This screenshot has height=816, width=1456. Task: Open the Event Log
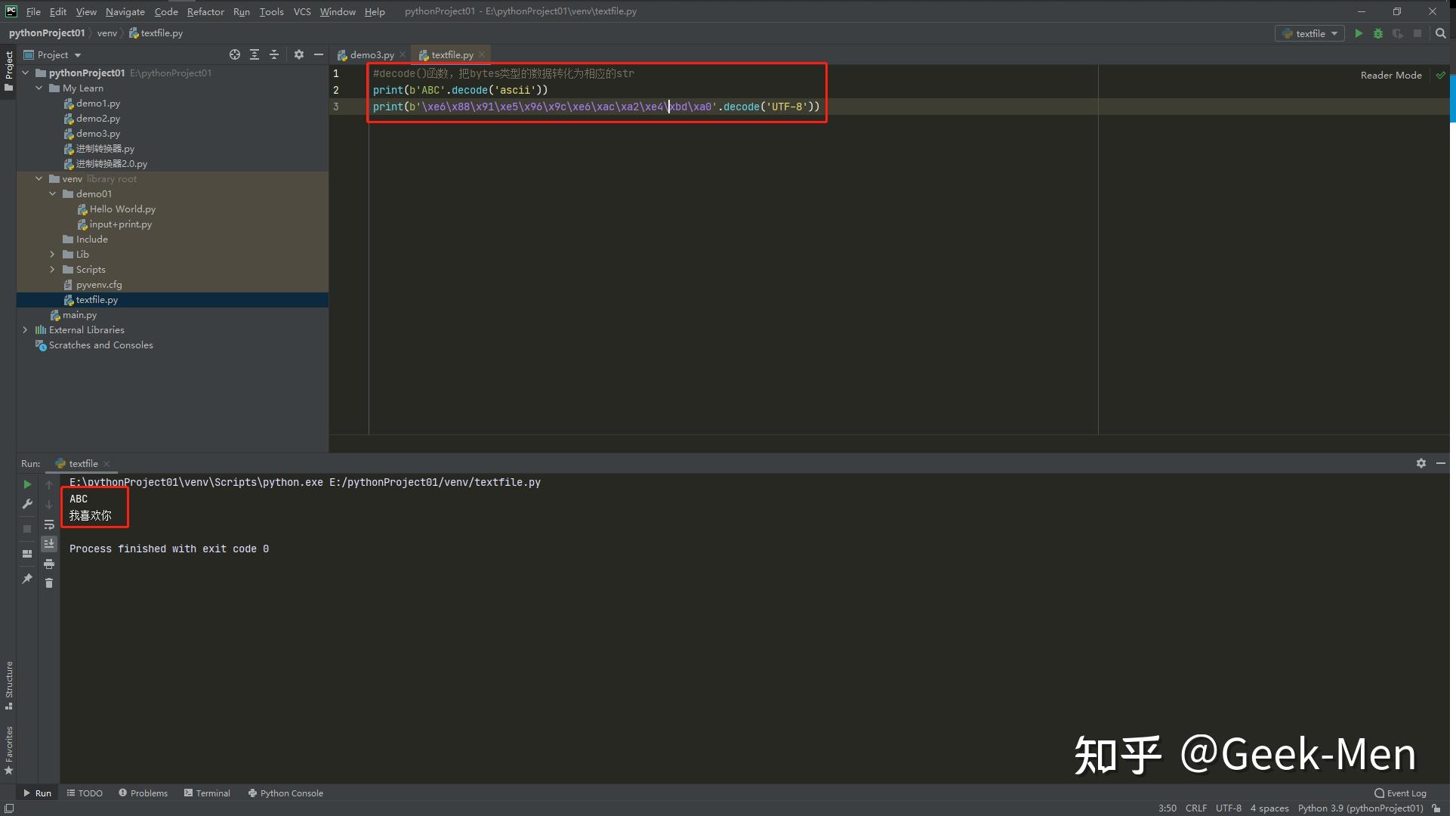point(1400,793)
